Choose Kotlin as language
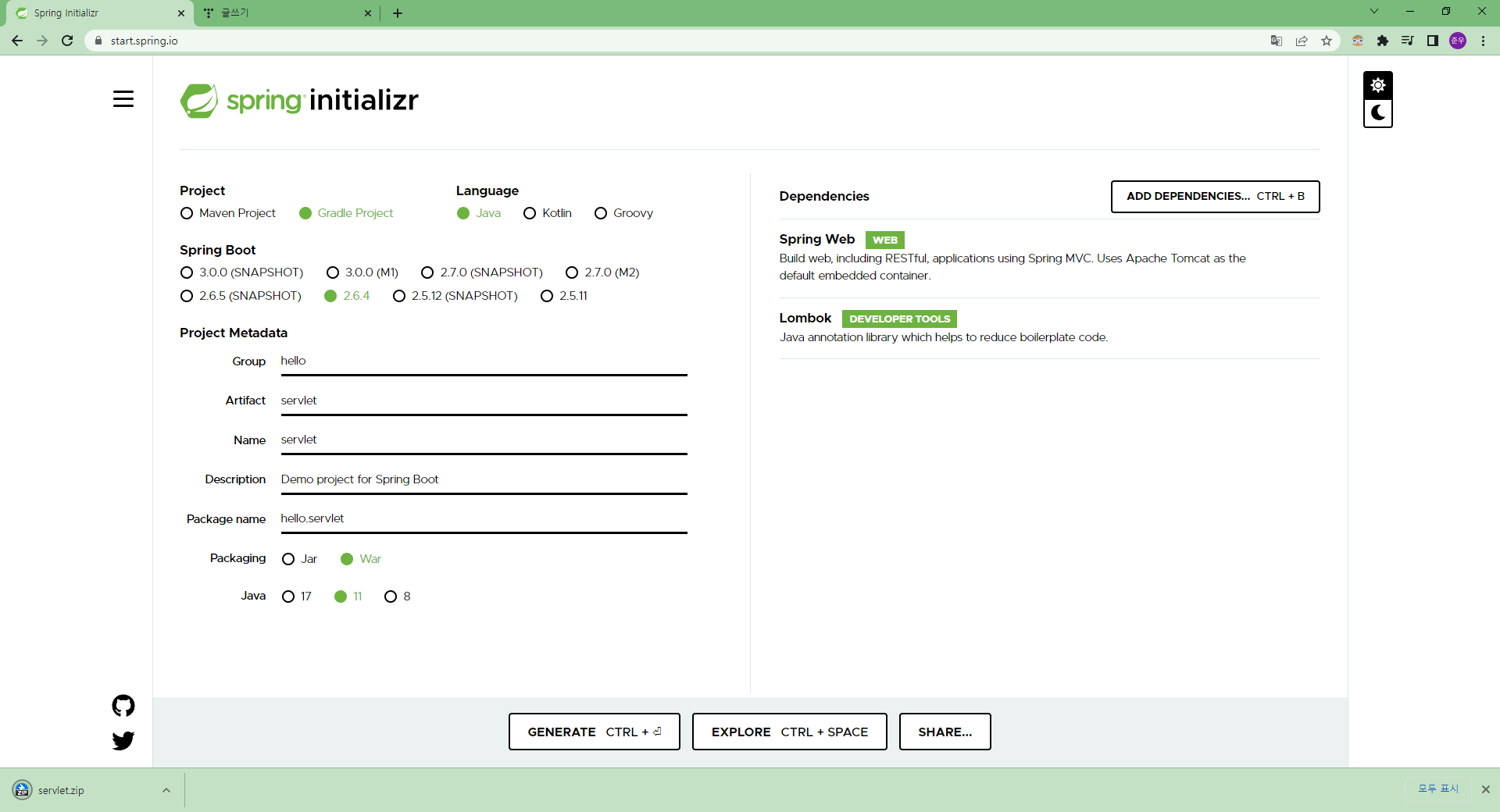1500x812 pixels. pyautogui.click(x=548, y=213)
